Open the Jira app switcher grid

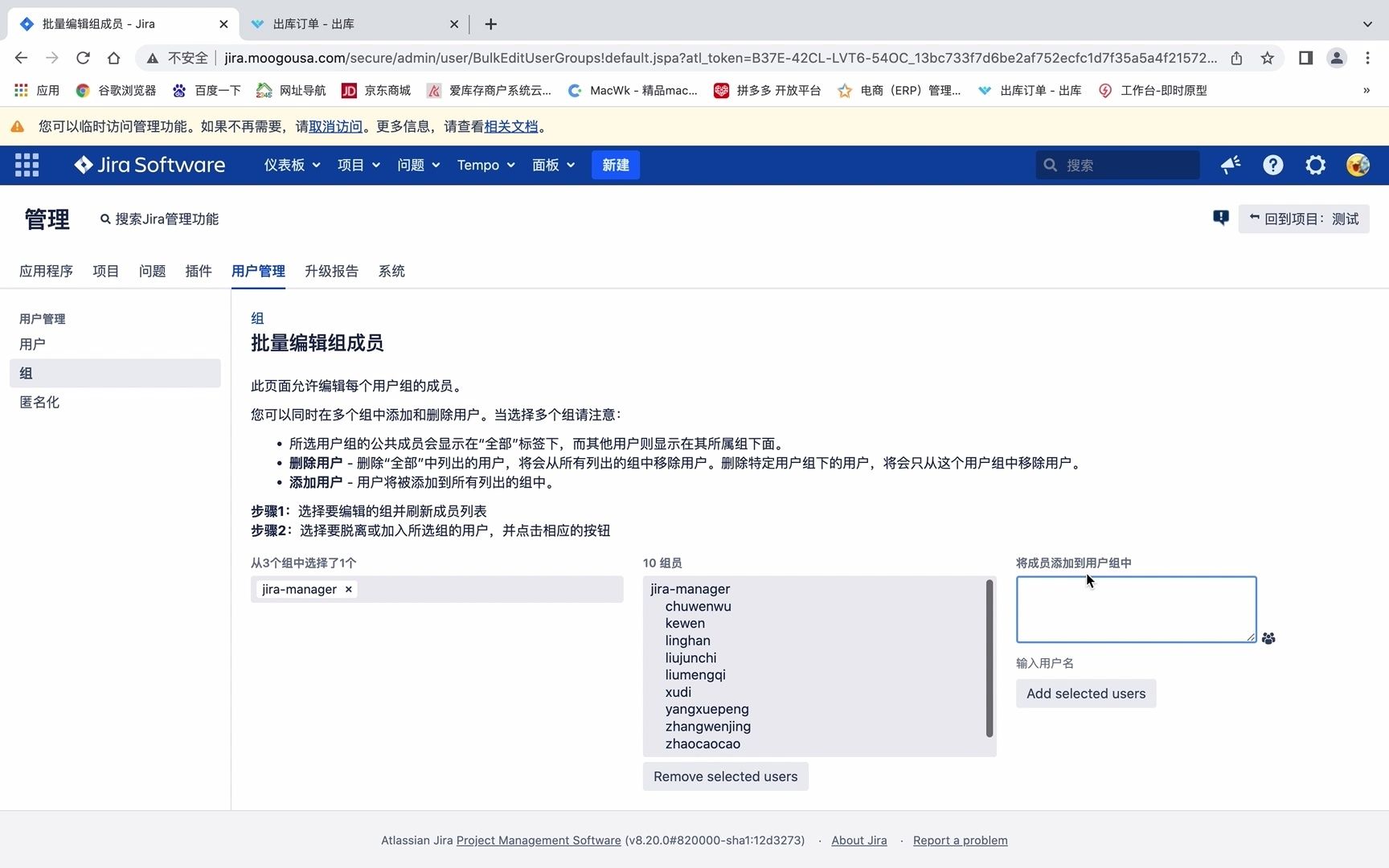[27, 165]
